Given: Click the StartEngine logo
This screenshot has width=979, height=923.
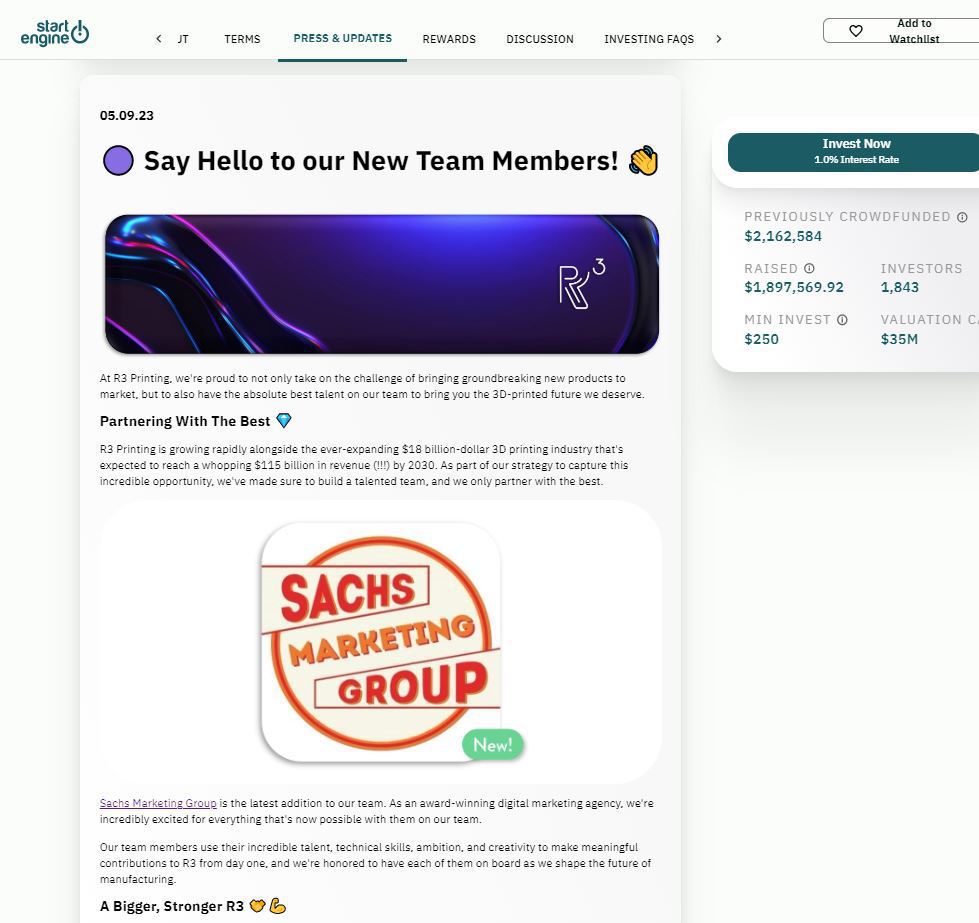Looking at the screenshot, I should 54,32.
